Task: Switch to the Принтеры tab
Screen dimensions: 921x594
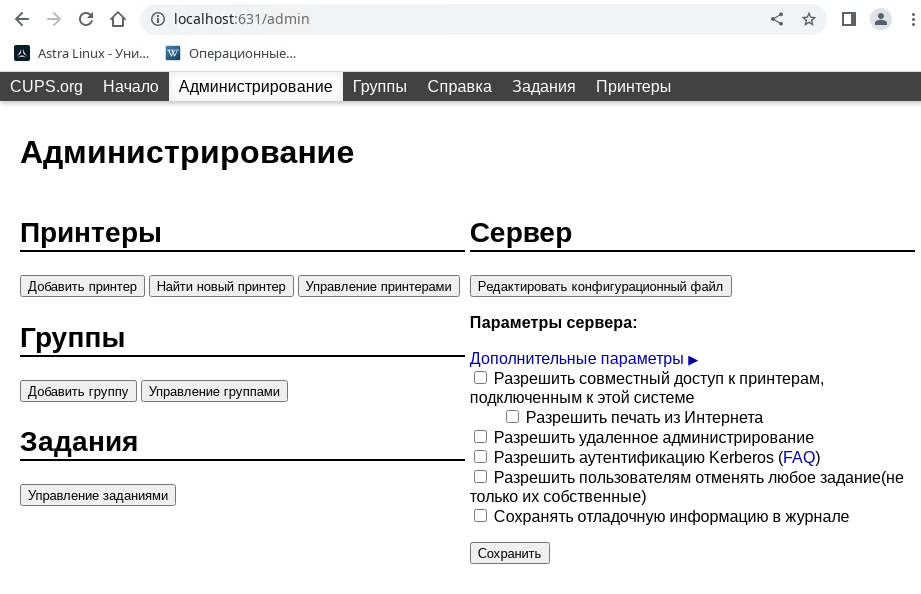Action: click(x=633, y=86)
